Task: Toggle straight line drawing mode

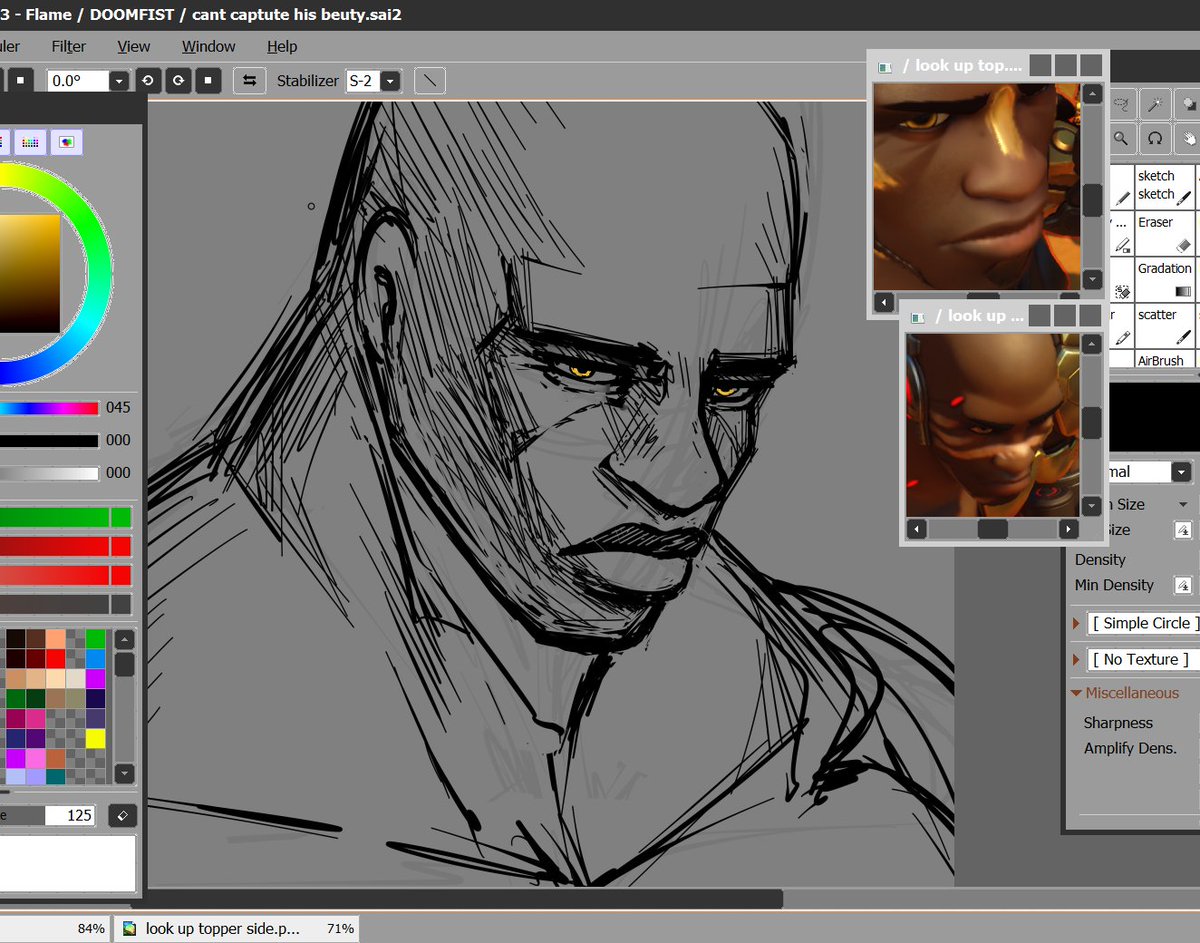Action: click(x=430, y=81)
